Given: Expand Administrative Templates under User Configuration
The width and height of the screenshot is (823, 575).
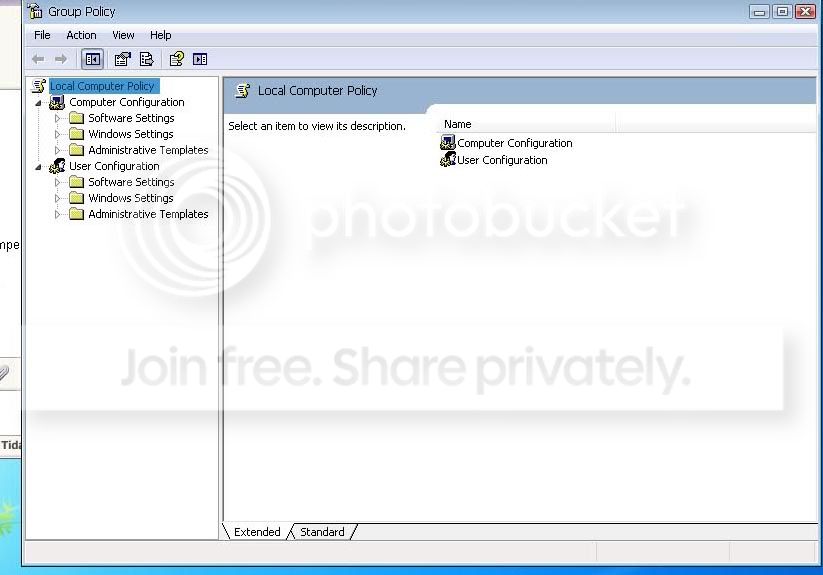Looking at the screenshot, I should (58, 215).
